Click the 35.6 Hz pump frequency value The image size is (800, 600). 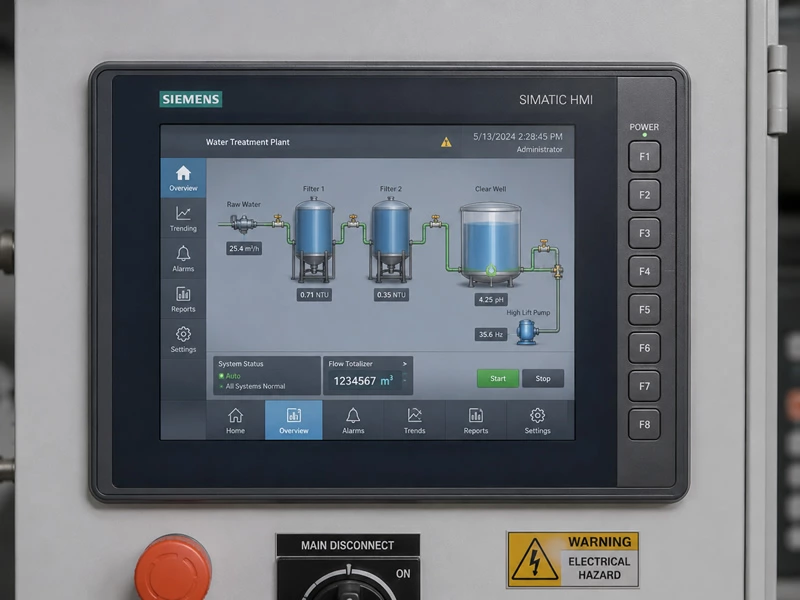[x=491, y=335]
